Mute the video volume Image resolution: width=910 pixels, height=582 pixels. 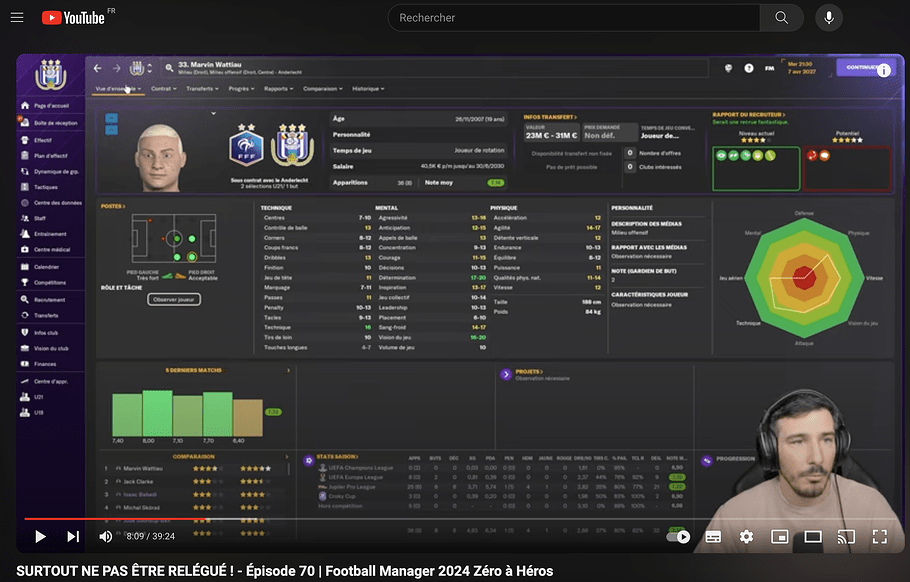[106, 536]
